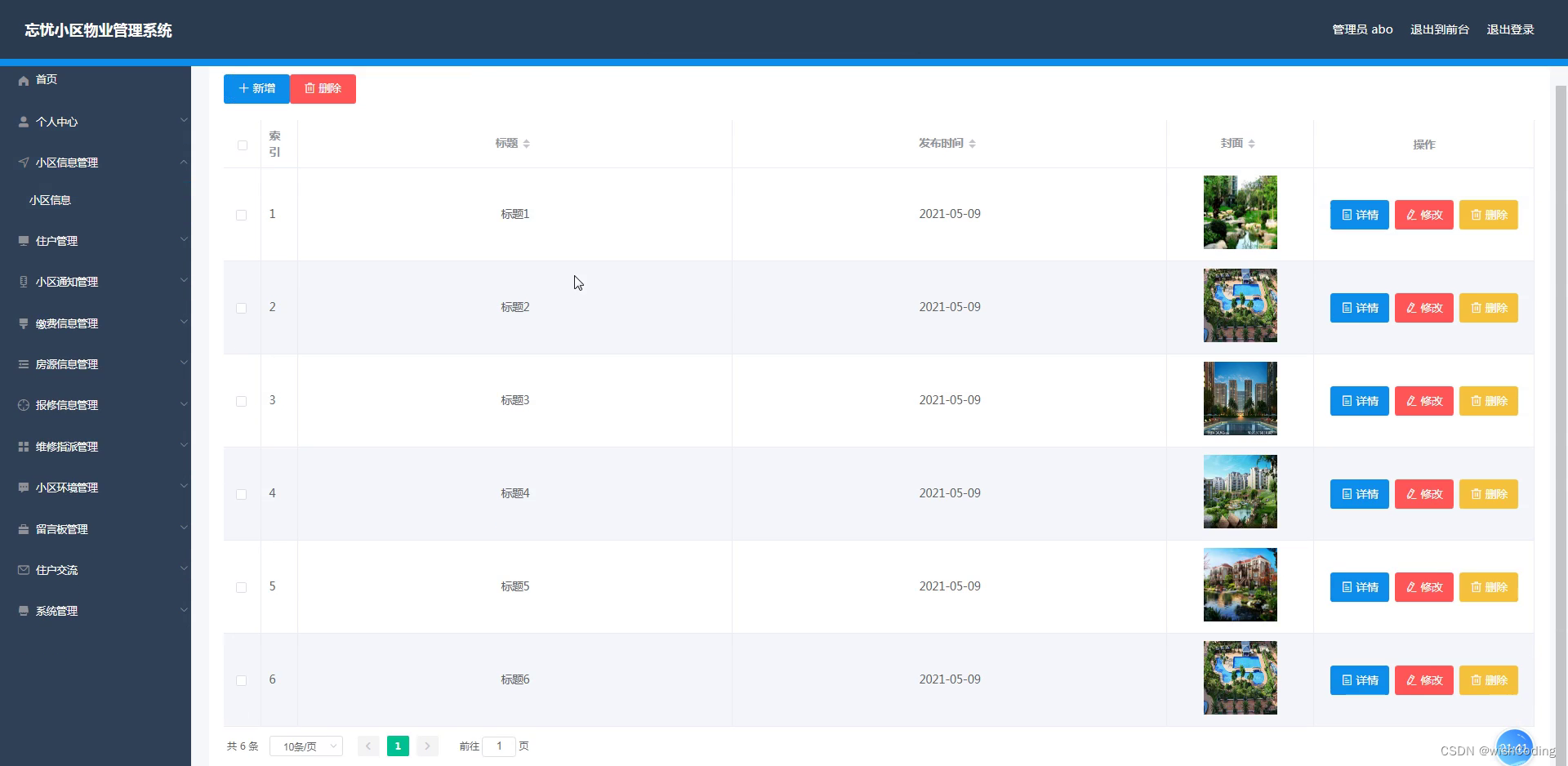Click the 新增 add button
This screenshot has width=1568, height=766.
click(256, 88)
